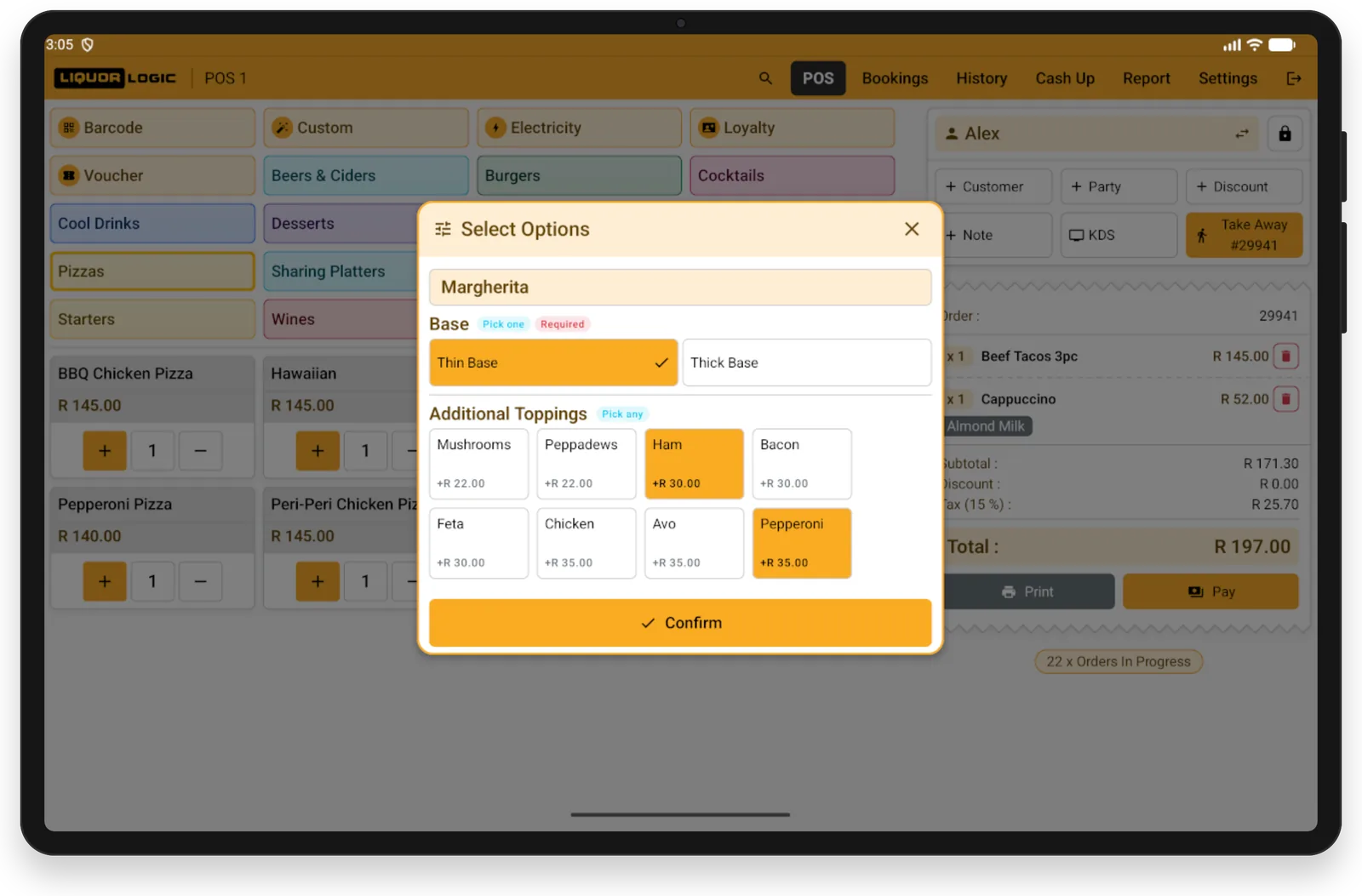Click the Print button
Image resolution: width=1362 pixels, height=896 pixels.
click(x=1028, y=591)
